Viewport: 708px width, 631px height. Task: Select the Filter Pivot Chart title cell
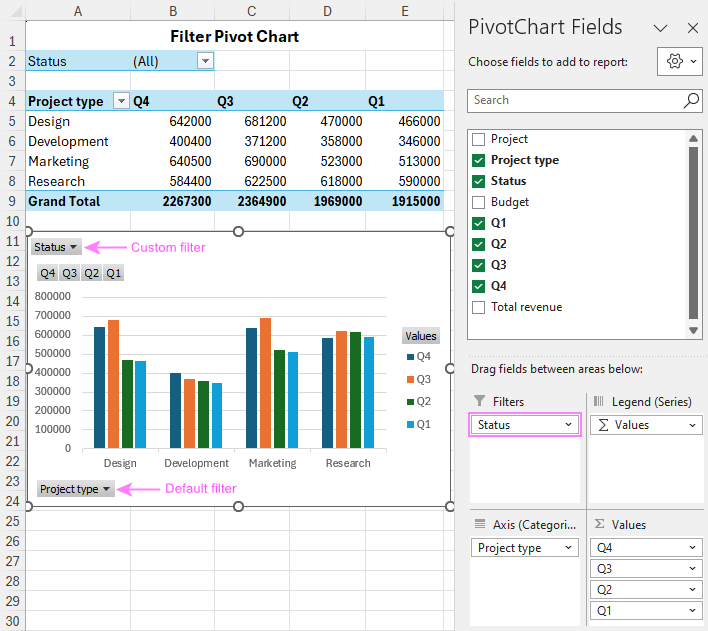click(235, 36)
